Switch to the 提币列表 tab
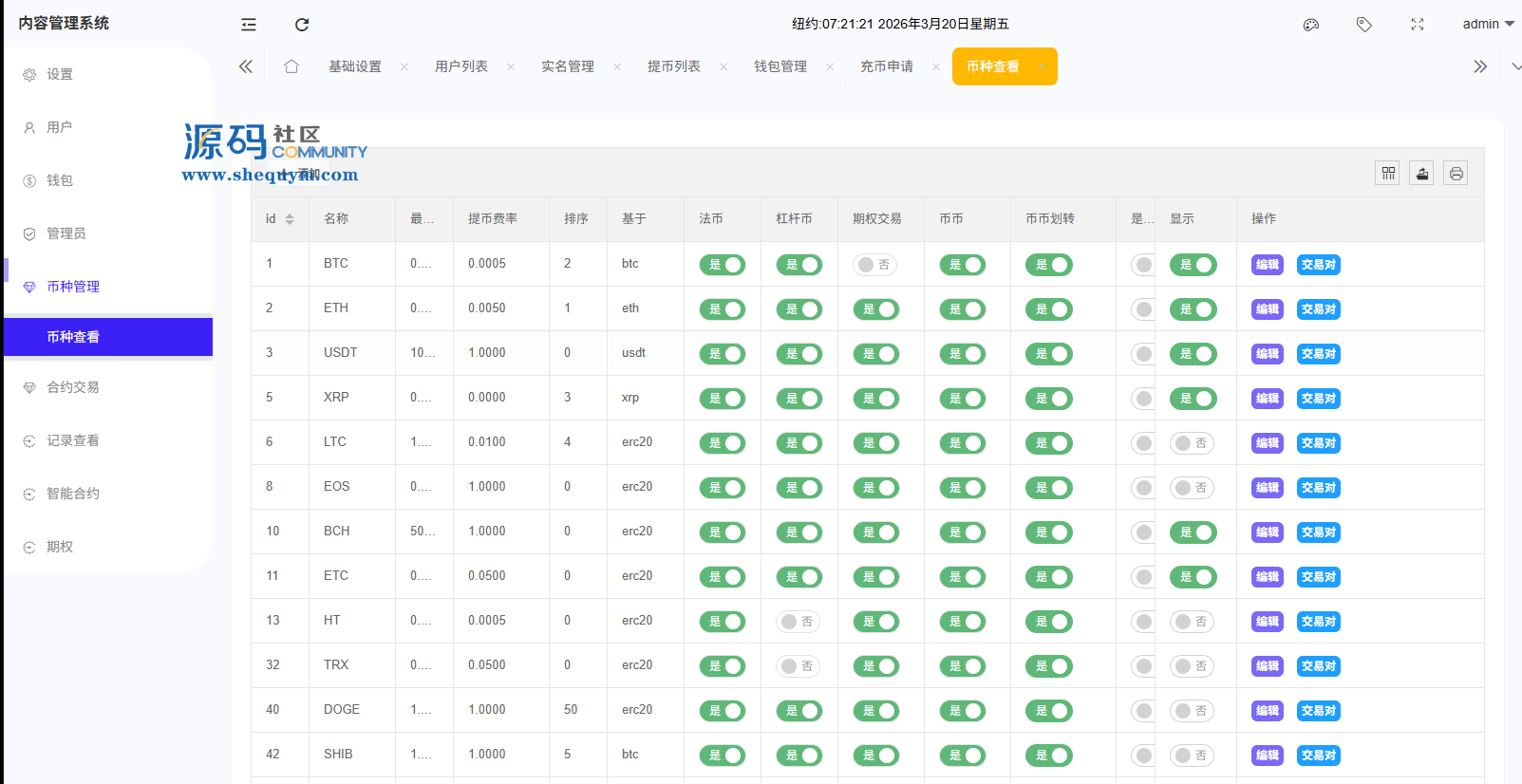 click(674, 66)
